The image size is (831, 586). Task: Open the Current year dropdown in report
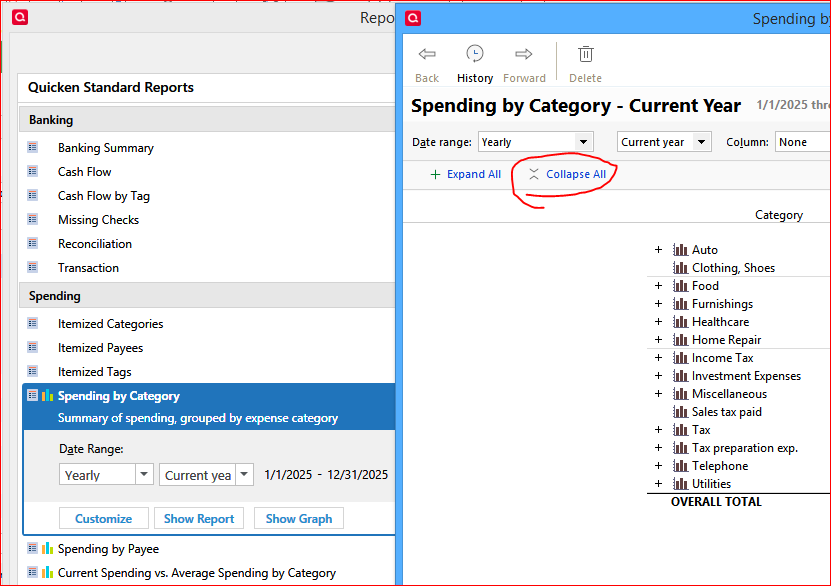coord(664,142)
